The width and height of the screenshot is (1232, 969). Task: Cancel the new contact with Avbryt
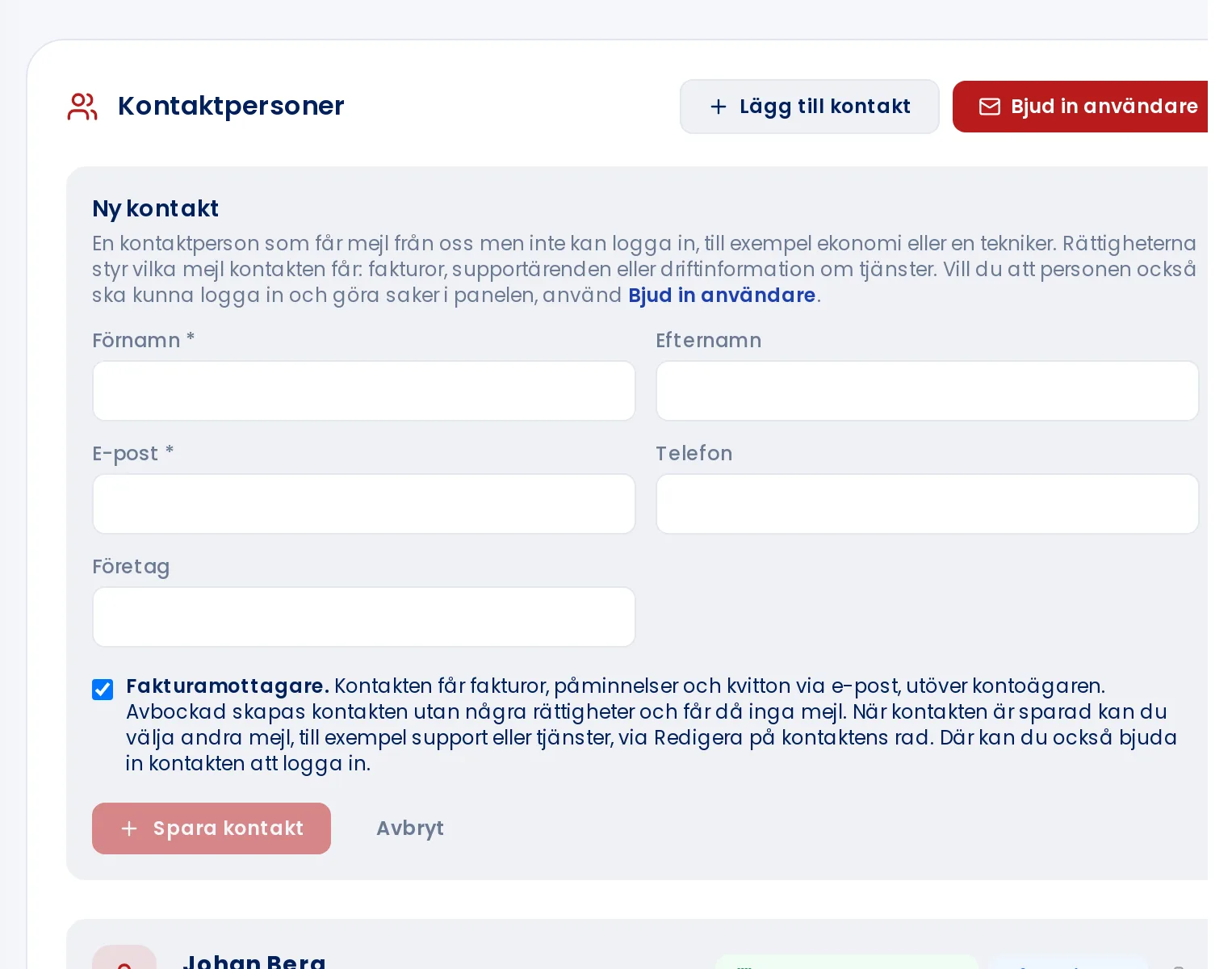(410, 828)
